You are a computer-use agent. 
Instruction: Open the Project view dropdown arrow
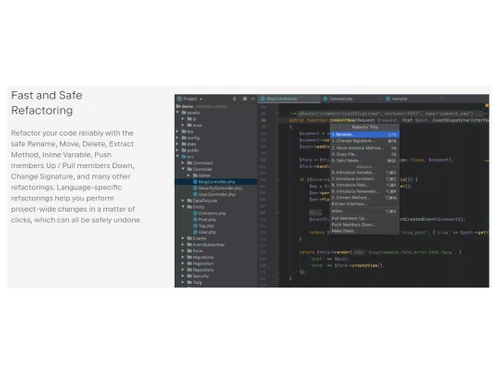201,99
